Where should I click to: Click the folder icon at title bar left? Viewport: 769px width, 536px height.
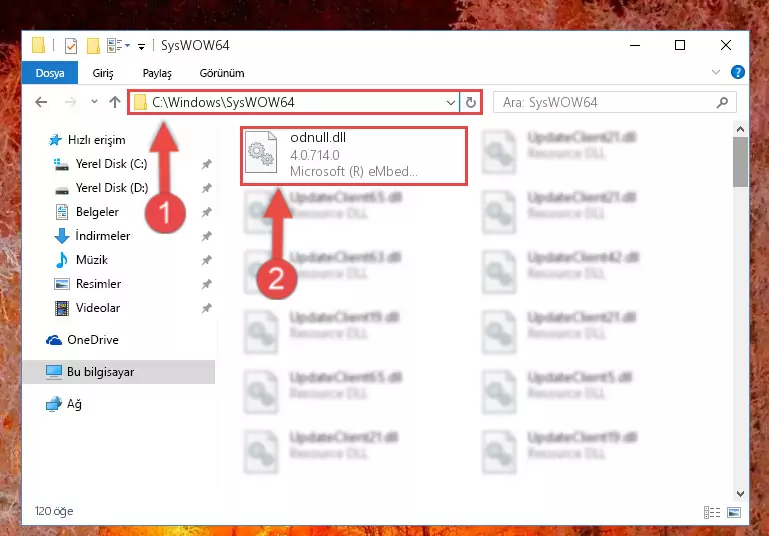tap(39, 45)
